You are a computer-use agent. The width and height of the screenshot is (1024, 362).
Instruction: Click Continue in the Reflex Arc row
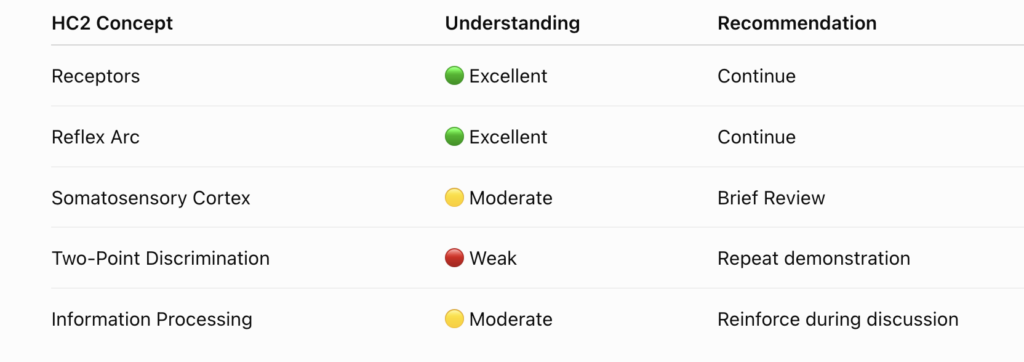[756, 137]
